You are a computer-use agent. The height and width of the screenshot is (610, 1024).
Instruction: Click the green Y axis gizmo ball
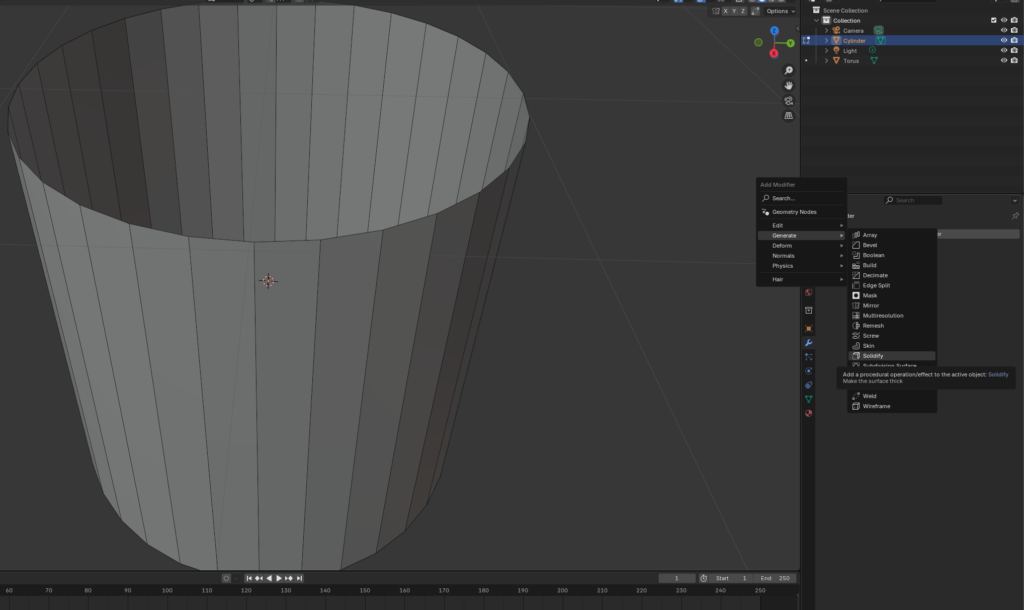tap(790, 43)
